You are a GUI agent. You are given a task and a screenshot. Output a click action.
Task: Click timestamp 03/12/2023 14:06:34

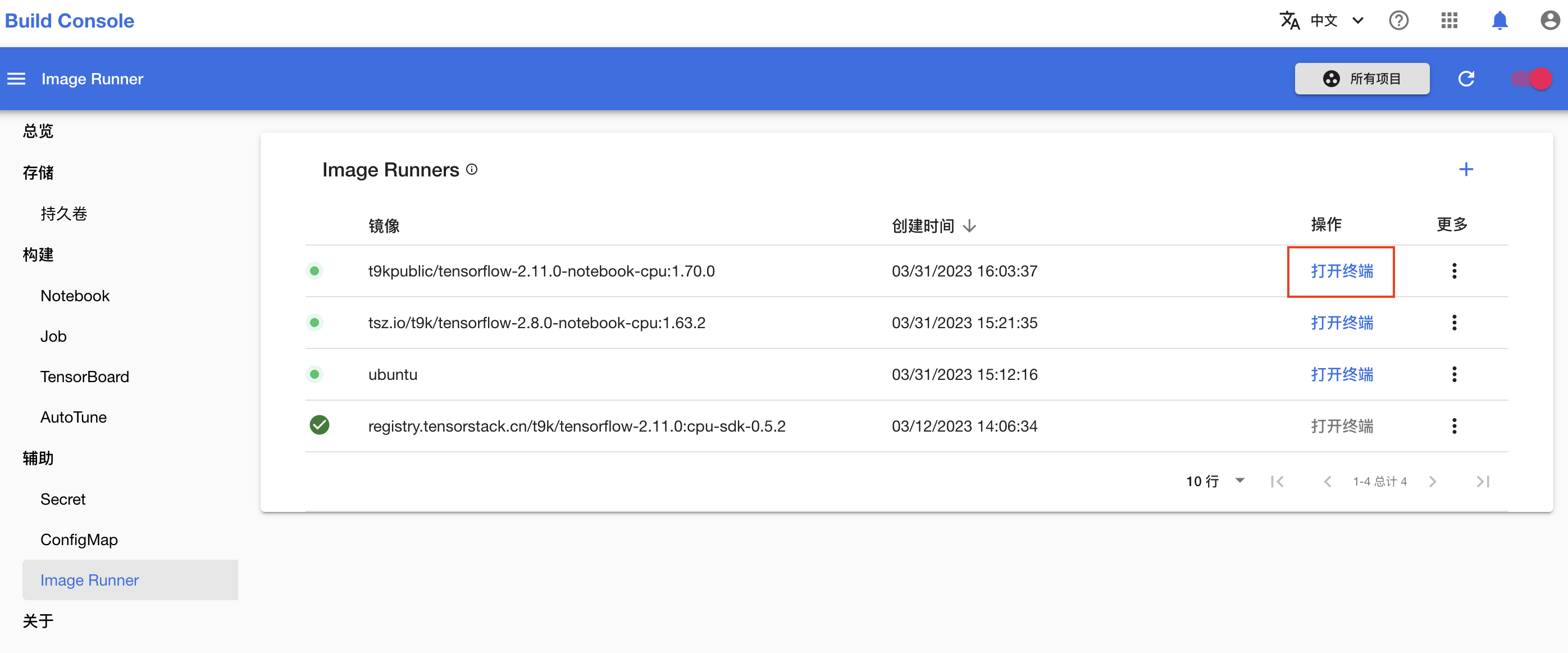(x=964, y=426)
